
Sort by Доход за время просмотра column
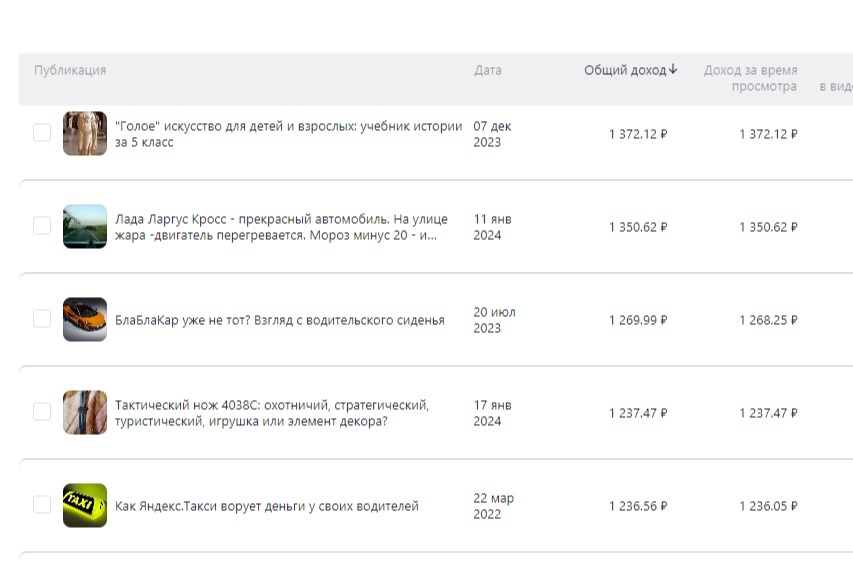[750, 78]
